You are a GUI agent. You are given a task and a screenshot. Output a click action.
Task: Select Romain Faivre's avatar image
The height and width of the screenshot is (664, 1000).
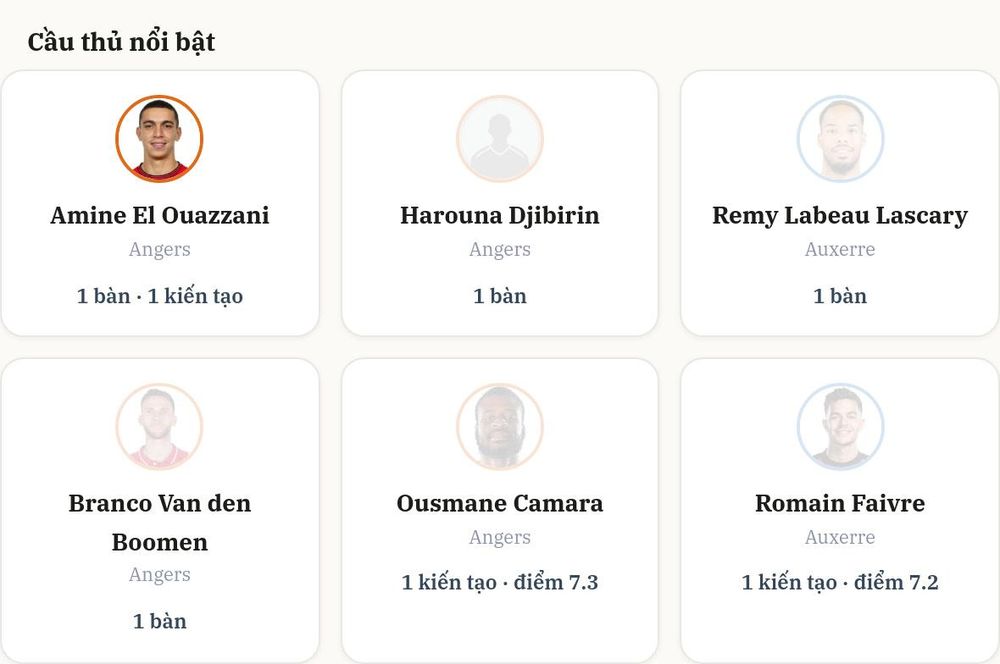point(841,426)
